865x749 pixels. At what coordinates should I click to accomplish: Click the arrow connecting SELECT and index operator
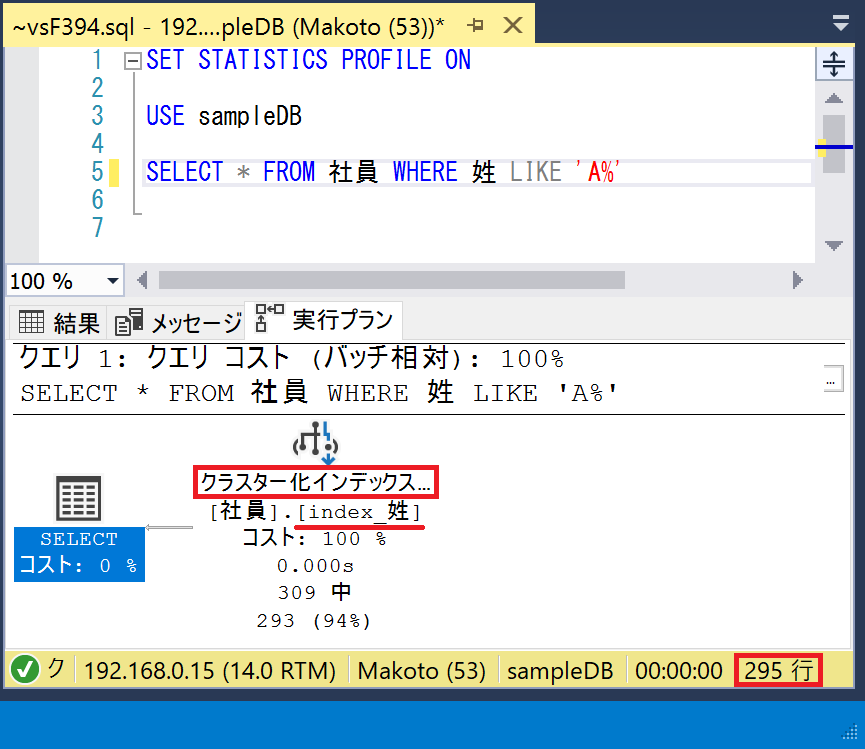[169, 527]
